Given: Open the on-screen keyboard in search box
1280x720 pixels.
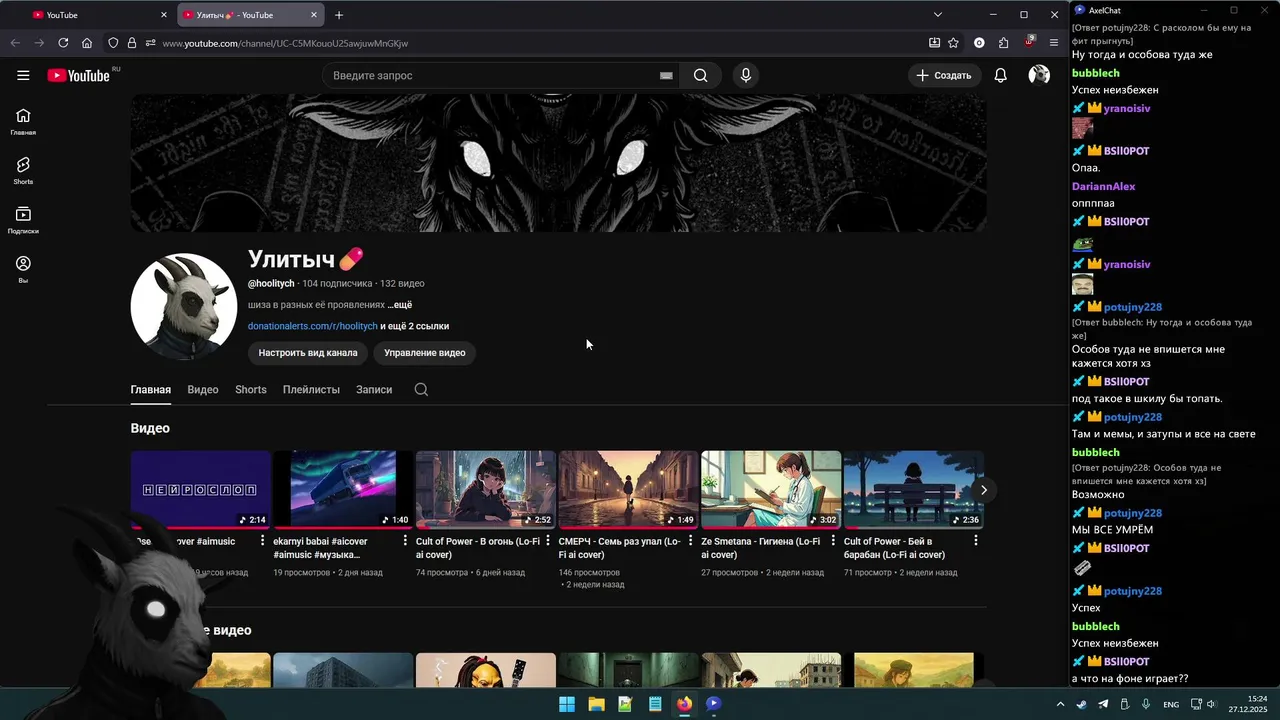Looking at the screenshot, I should [x=666, y=76].
